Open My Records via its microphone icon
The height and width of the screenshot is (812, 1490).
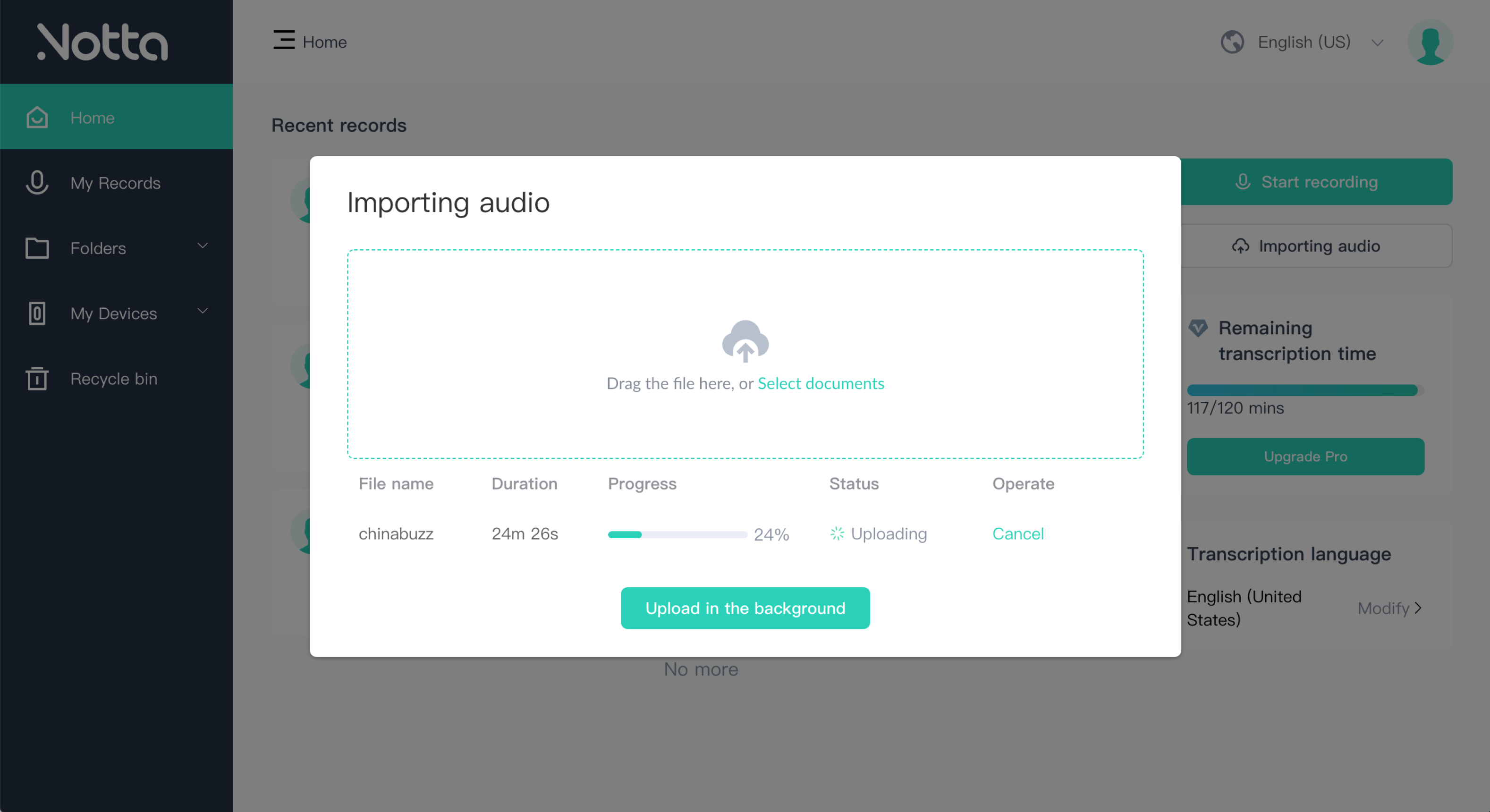(x=36, y=183)
